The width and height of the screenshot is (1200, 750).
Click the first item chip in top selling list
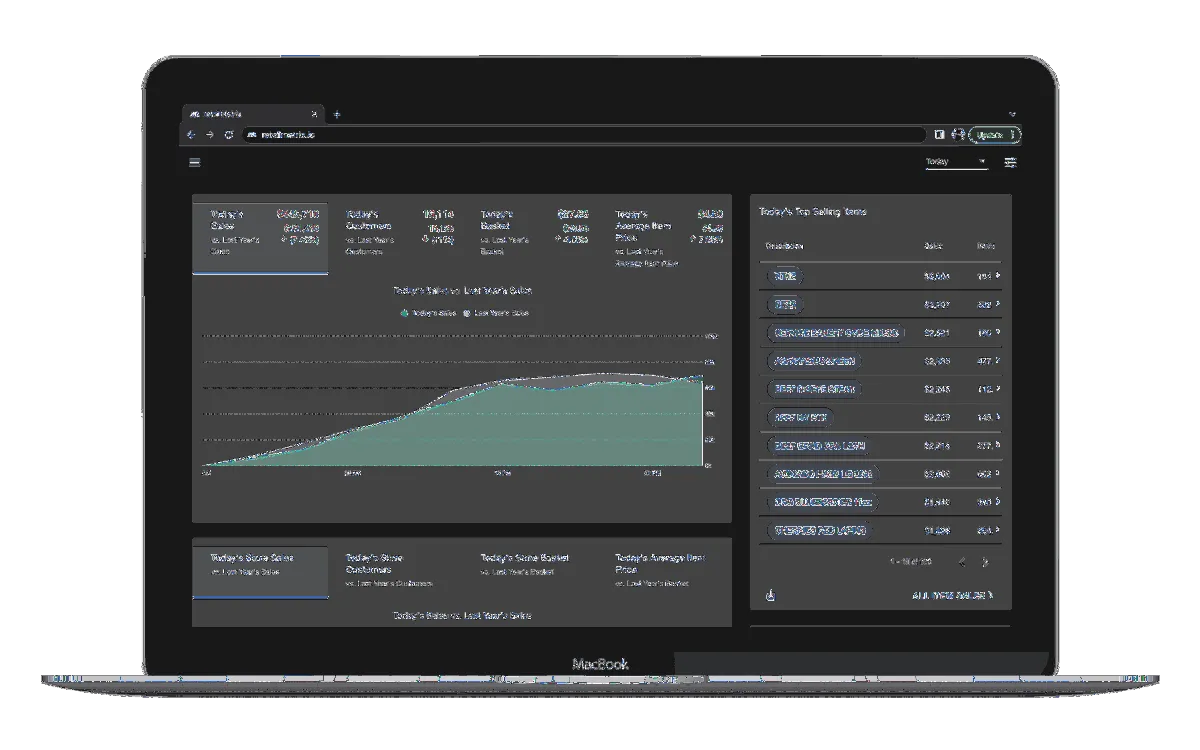787,276
